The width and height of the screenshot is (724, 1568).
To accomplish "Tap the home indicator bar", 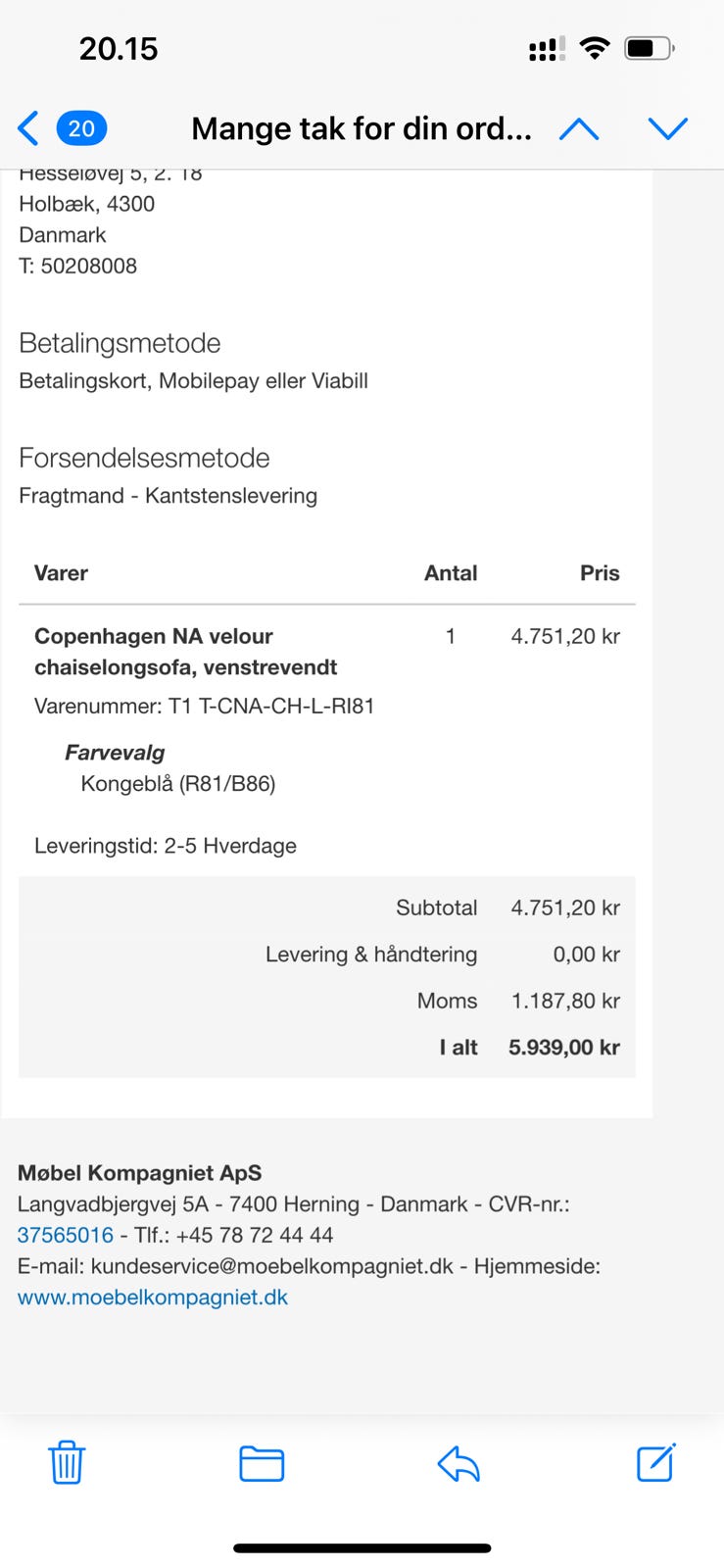I will tap(362, 1548).
